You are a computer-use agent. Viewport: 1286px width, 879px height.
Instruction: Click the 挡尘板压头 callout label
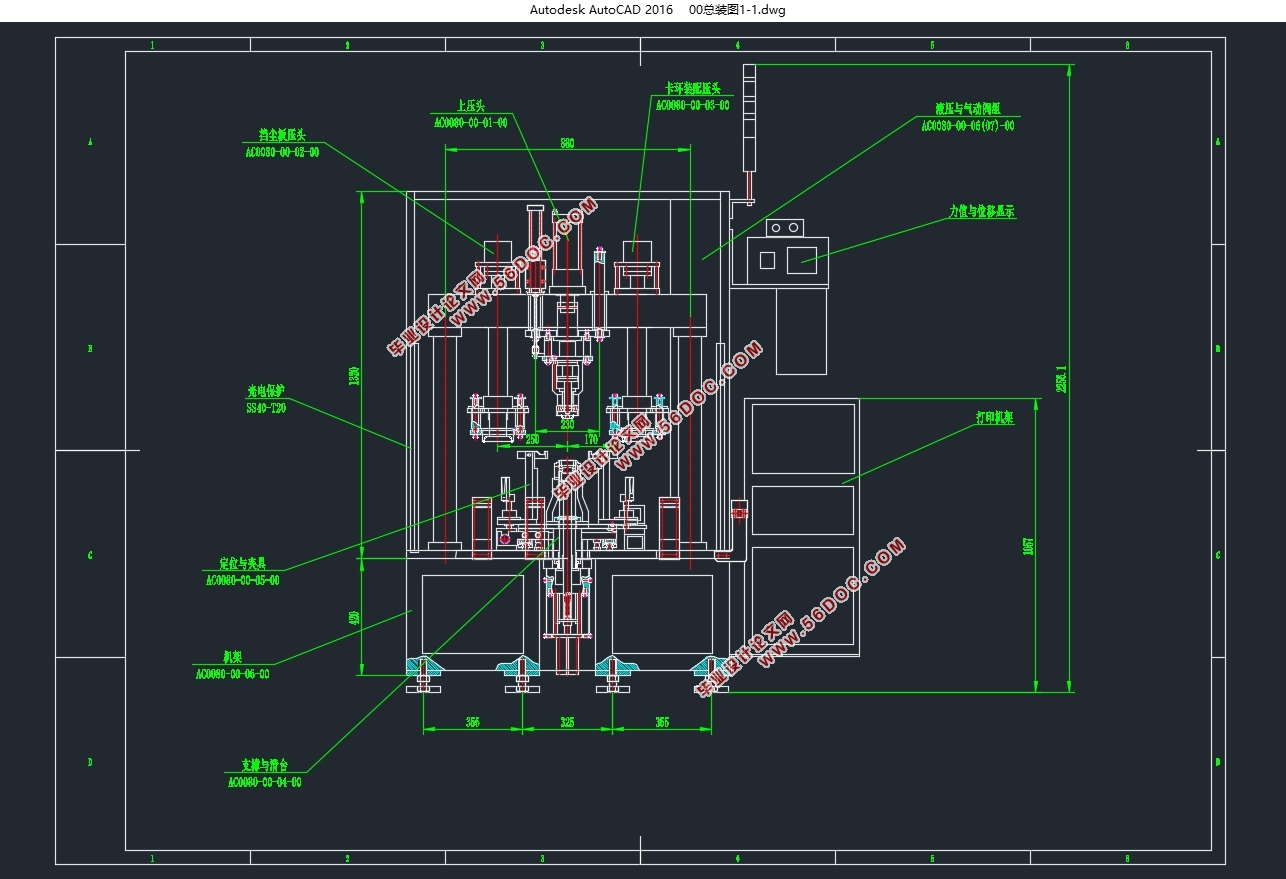pos(282,135)
